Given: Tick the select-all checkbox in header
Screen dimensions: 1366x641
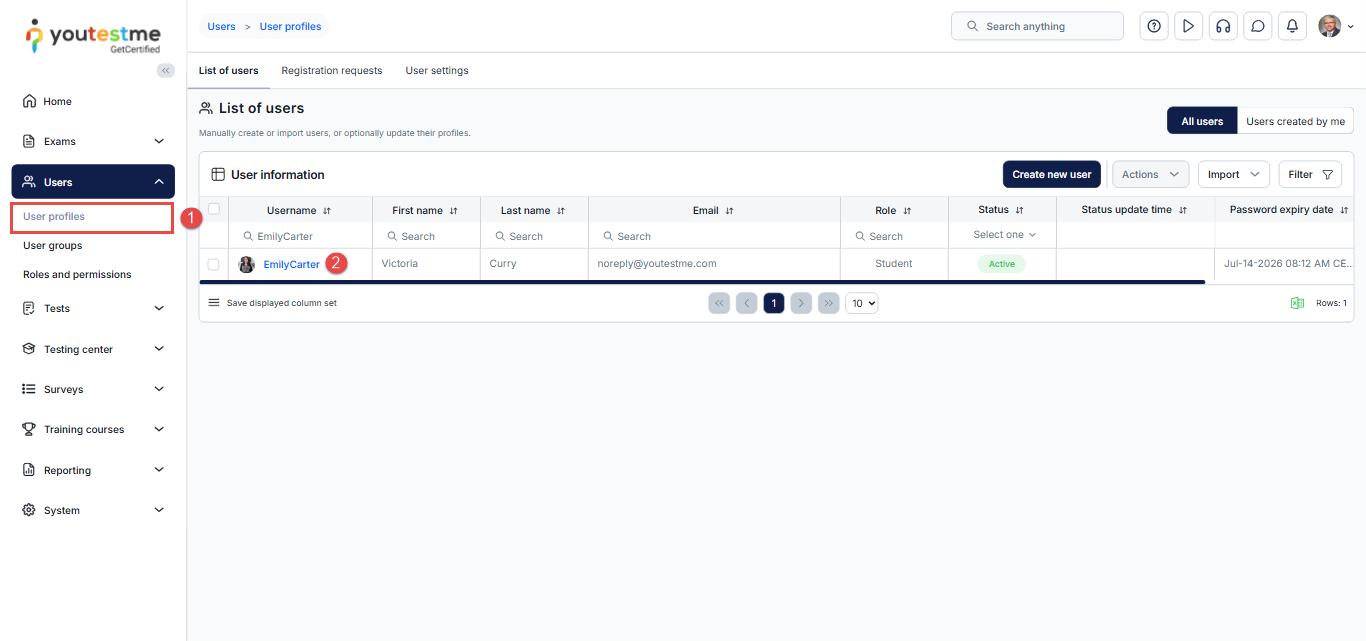Looking at the screenshot, I should (x=213, y=209).
